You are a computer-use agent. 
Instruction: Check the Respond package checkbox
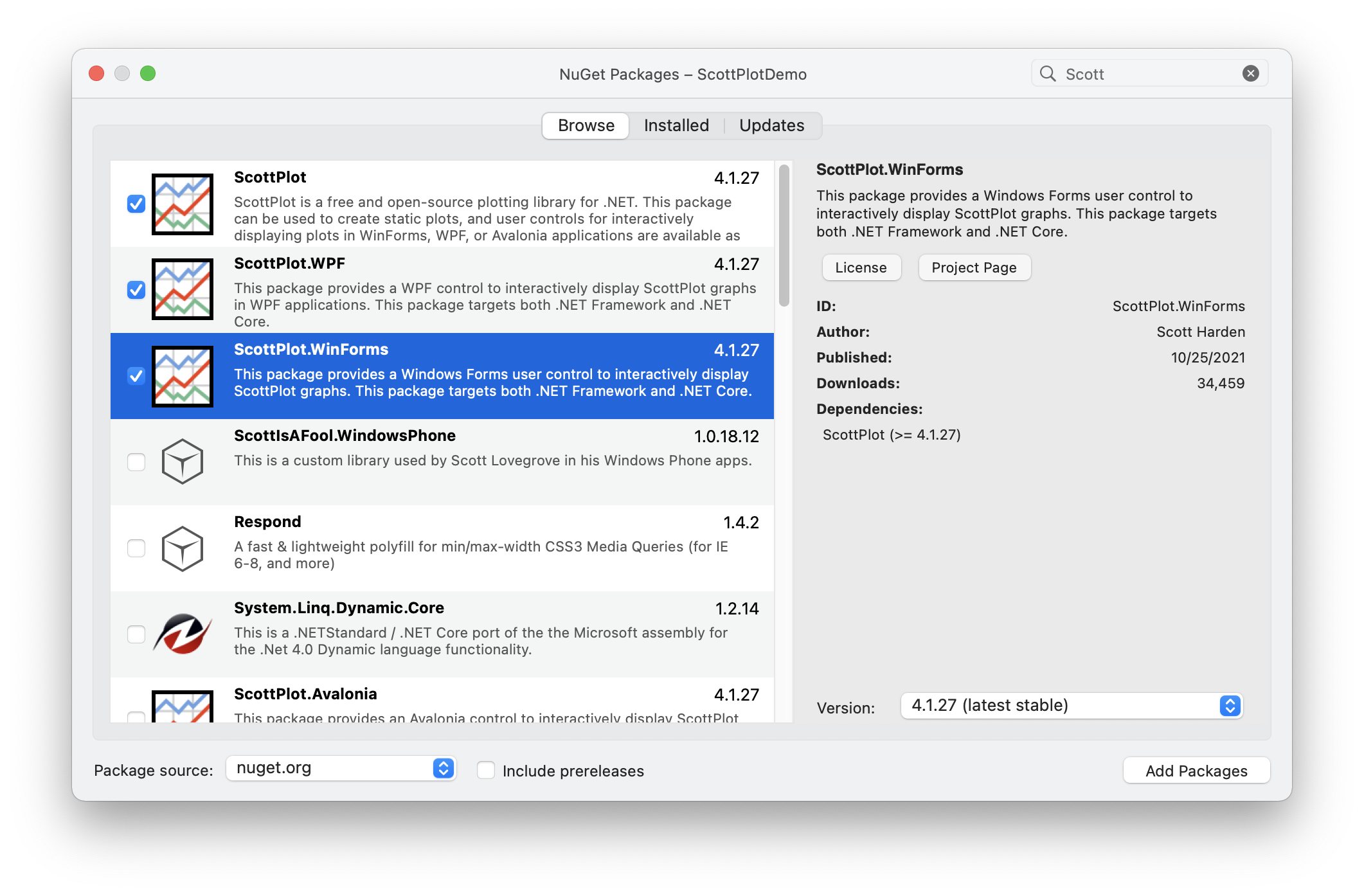pos(136,548)
